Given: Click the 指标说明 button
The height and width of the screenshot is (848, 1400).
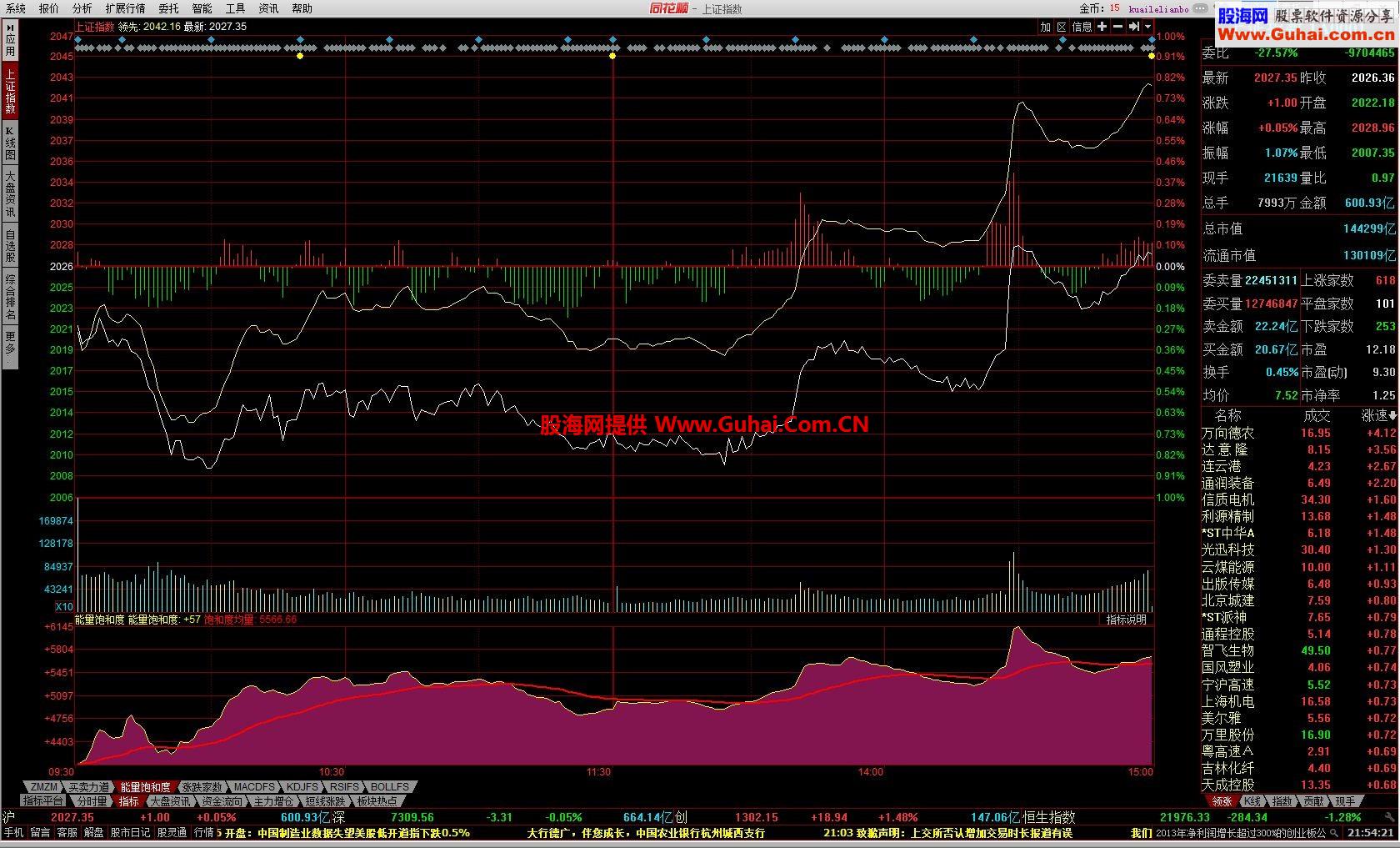Looking at the screenshot, I should pyautogui.click(x=1126, y=620).
